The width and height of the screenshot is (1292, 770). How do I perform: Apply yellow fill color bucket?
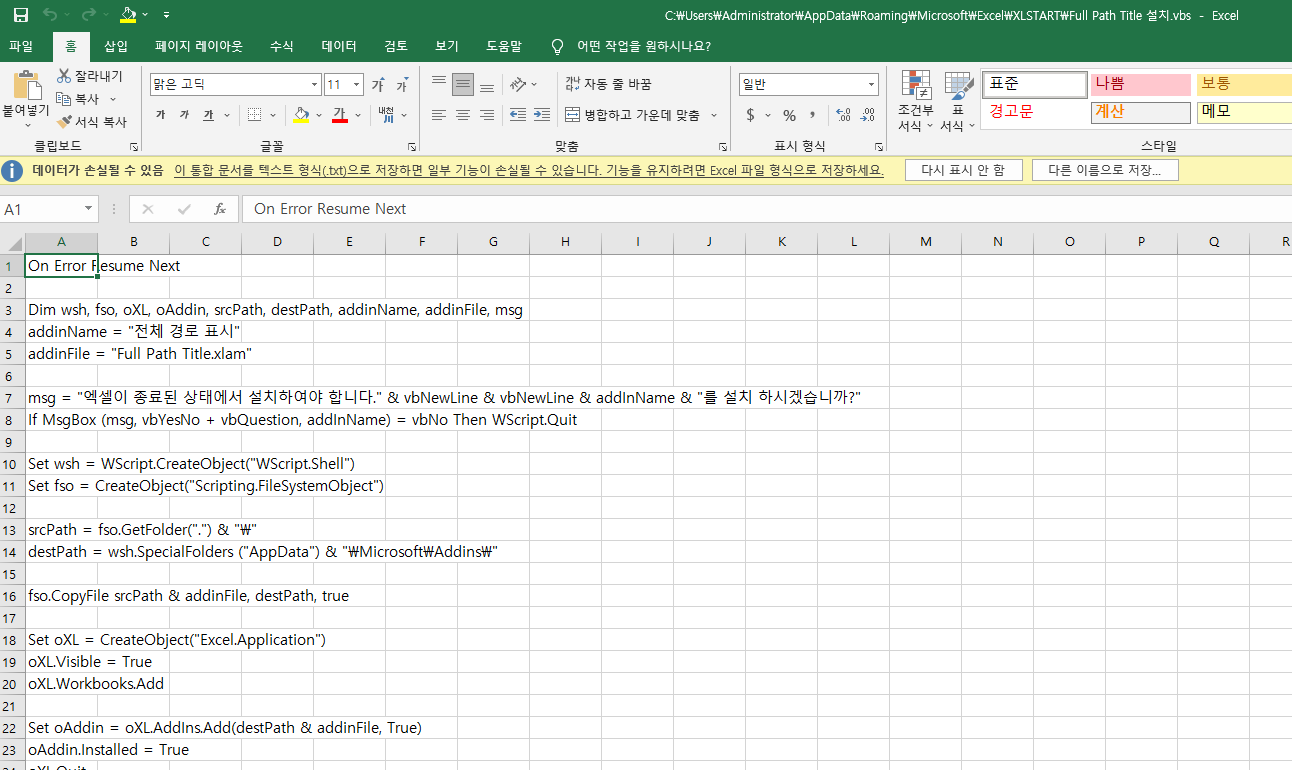(302, 115)
